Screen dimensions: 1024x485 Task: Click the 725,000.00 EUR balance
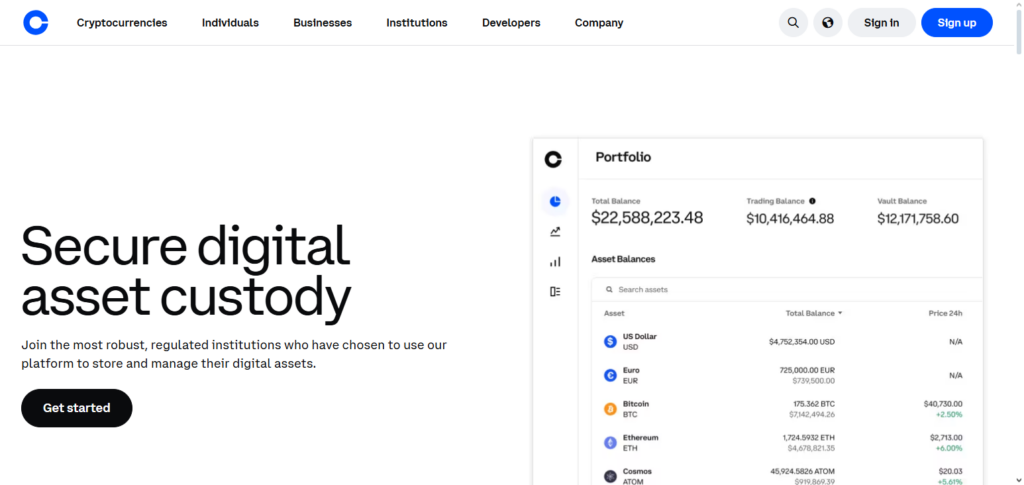point(807,370)
